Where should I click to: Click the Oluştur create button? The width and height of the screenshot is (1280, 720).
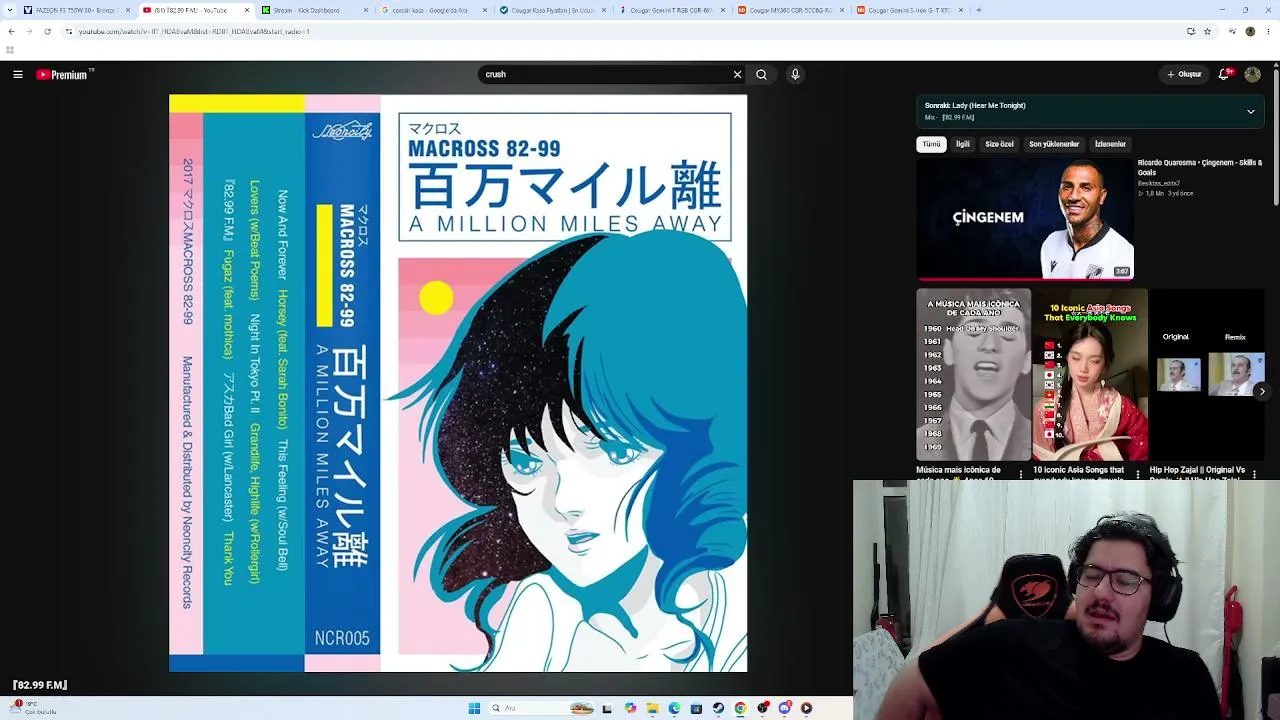click(x=1184, y=74)
